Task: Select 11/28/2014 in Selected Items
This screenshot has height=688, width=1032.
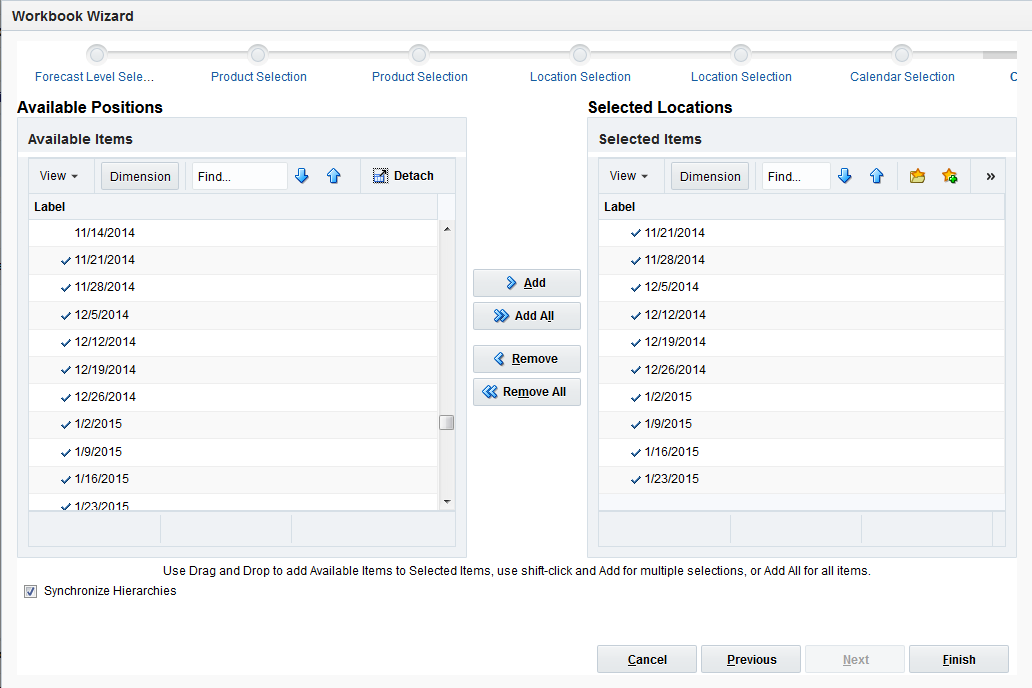Action: pyautogui.click(x=802, y=260)
